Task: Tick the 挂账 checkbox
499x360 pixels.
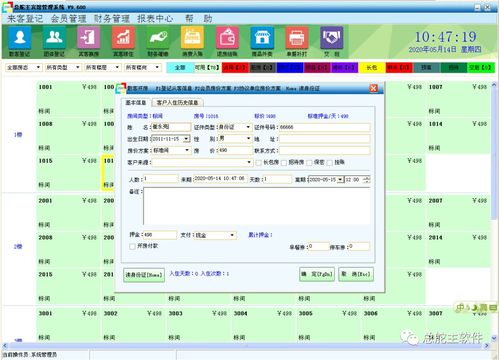Action: point(330,163)
